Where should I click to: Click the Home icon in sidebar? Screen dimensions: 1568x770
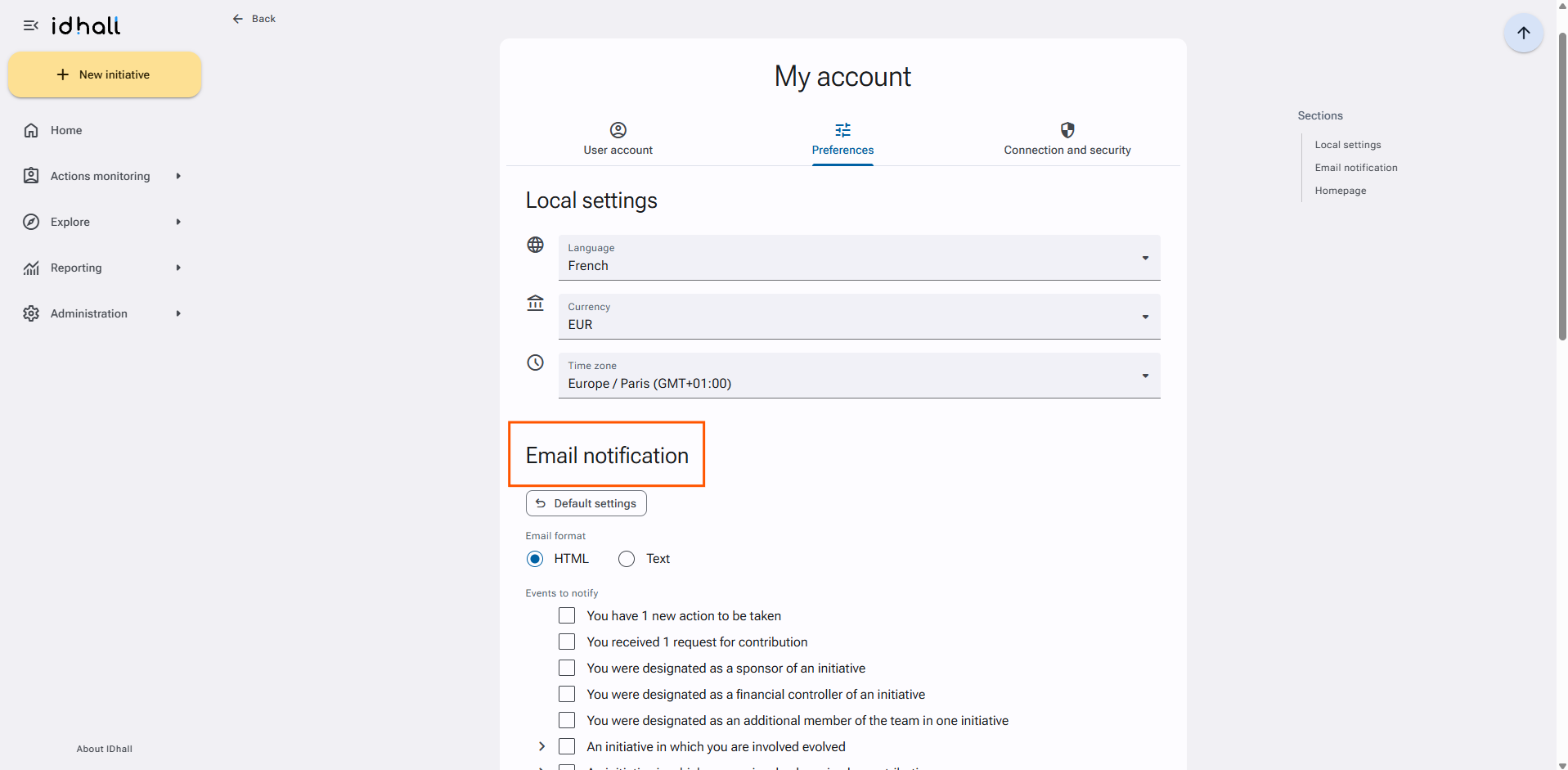(31, 130)
